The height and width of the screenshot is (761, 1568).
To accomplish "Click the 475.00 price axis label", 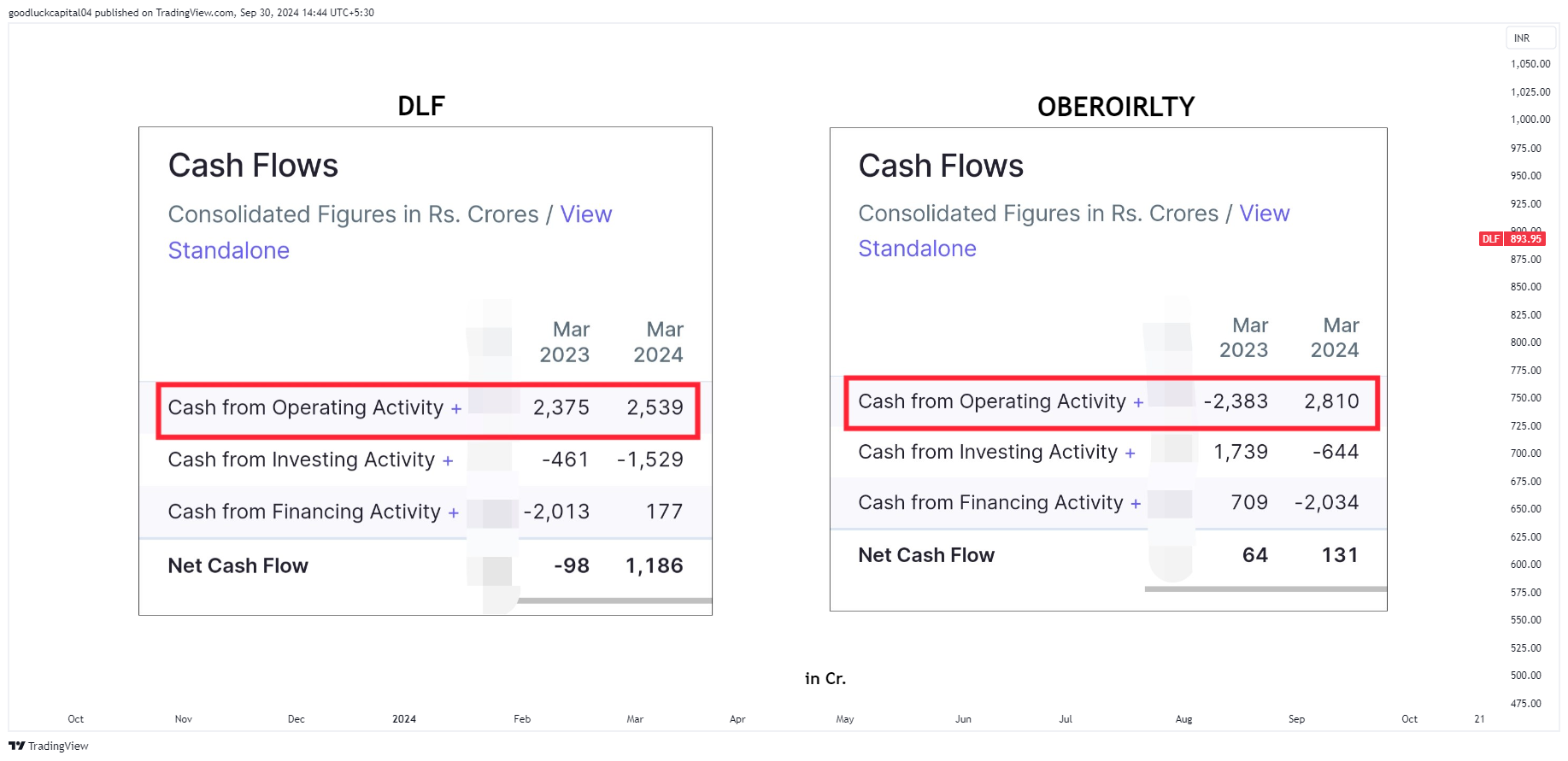I will tap(1525, 704).
